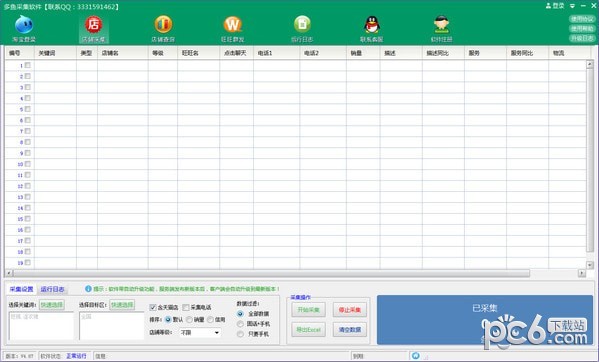
Task: Click the red 停止采集 stop button
Action: (x=350, y=310)
